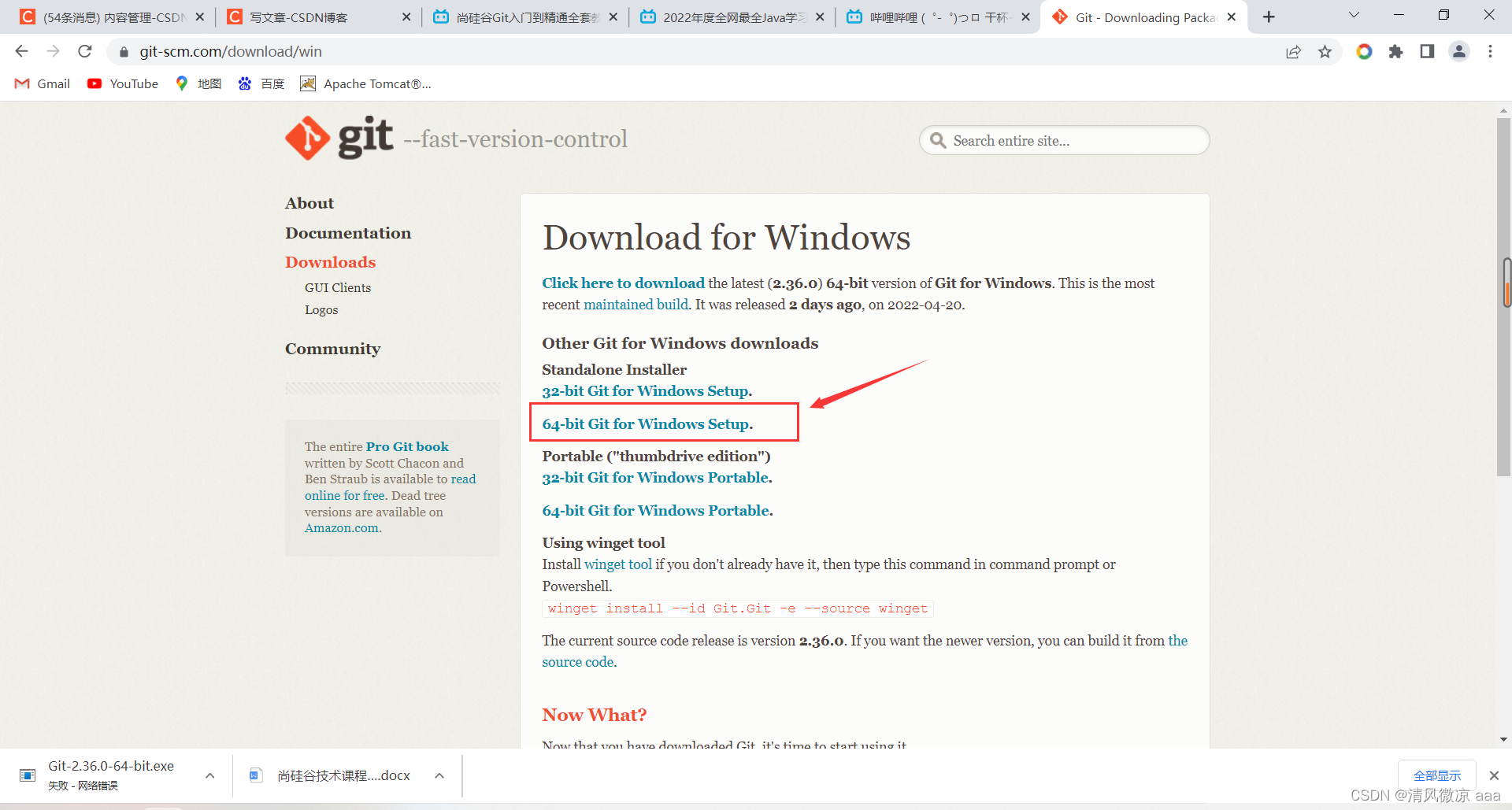Click the 全部显示 show all button
The height and width of the screenshot is (810, 1512).
coord(1437,775)
